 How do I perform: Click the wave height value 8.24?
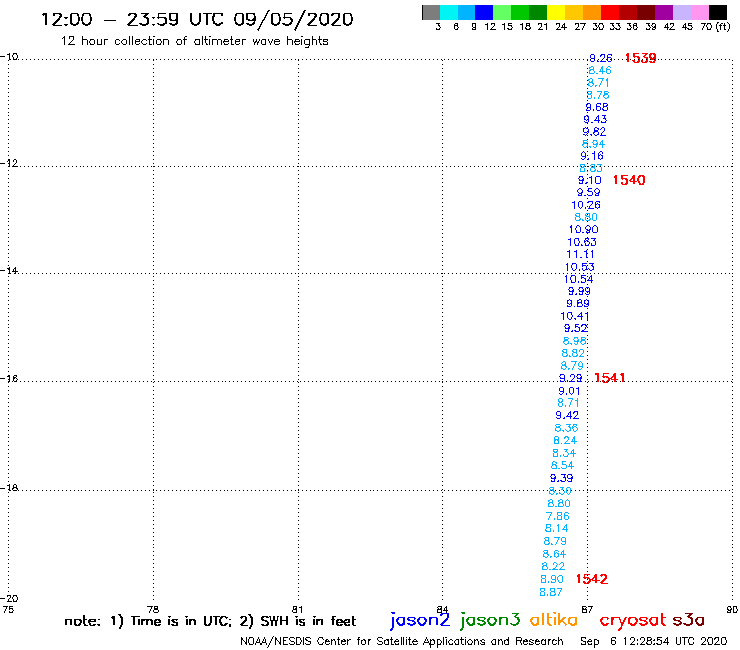(565, 440)
